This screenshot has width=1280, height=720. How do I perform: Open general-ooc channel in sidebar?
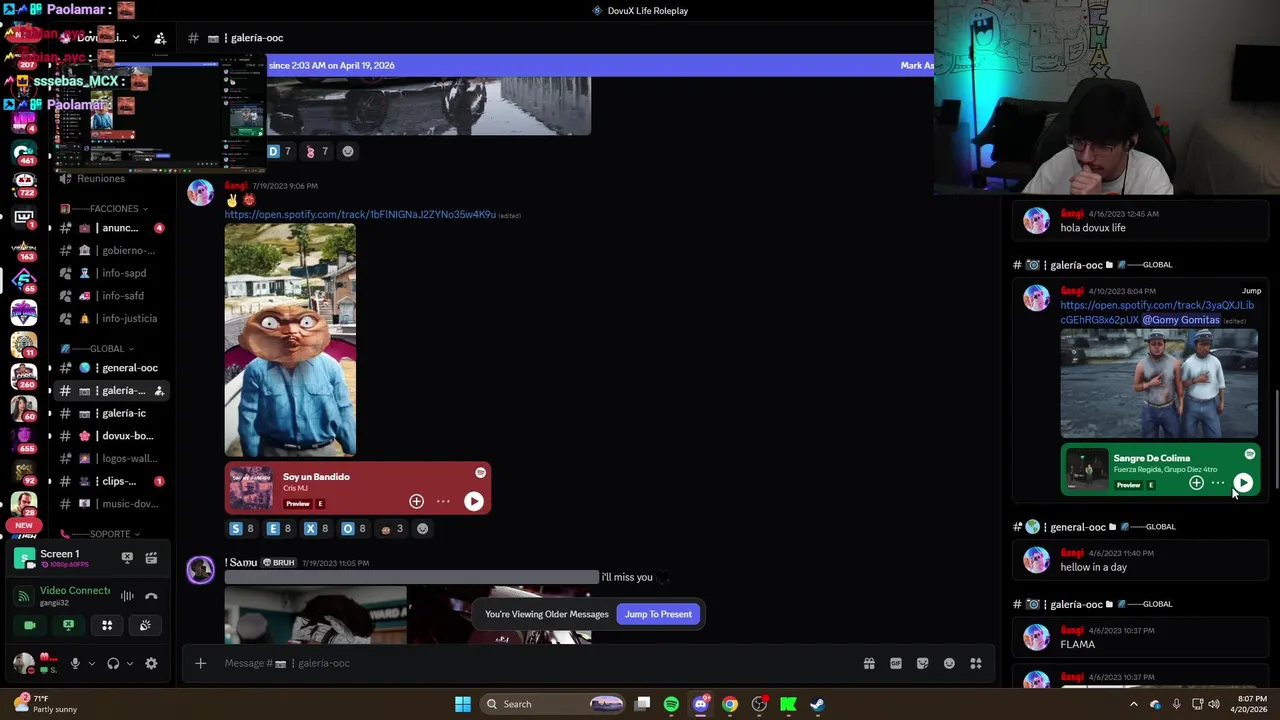111,368
